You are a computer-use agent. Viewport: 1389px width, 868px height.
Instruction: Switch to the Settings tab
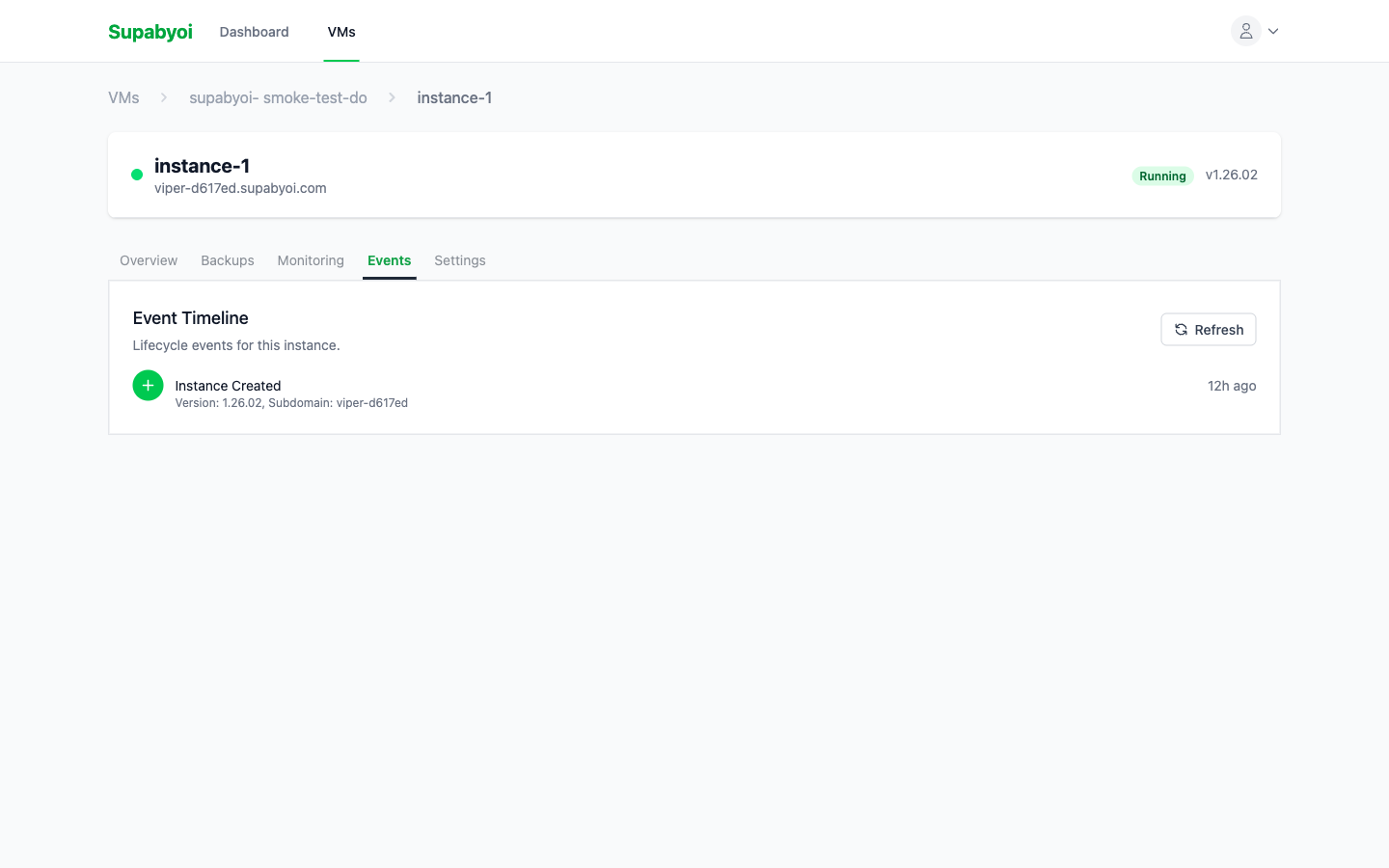459,260
